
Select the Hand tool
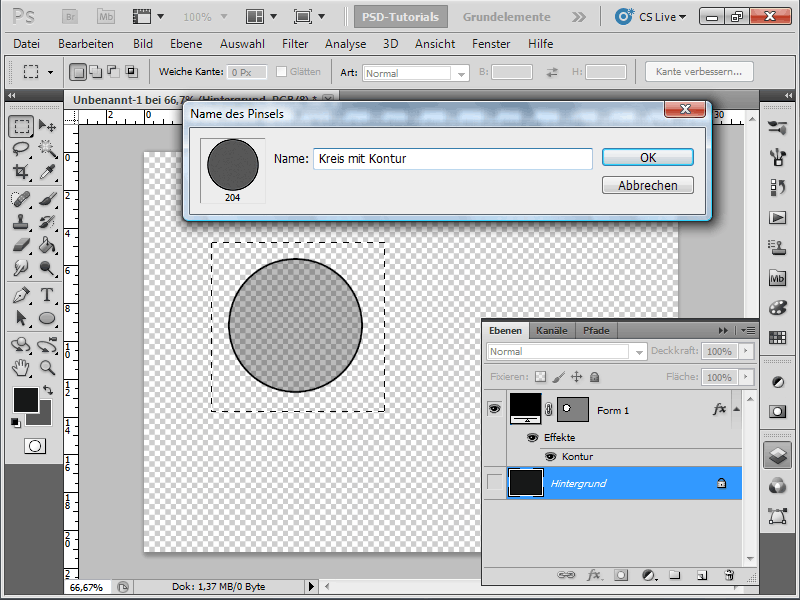pyautogui.click(x=21, y=368)
